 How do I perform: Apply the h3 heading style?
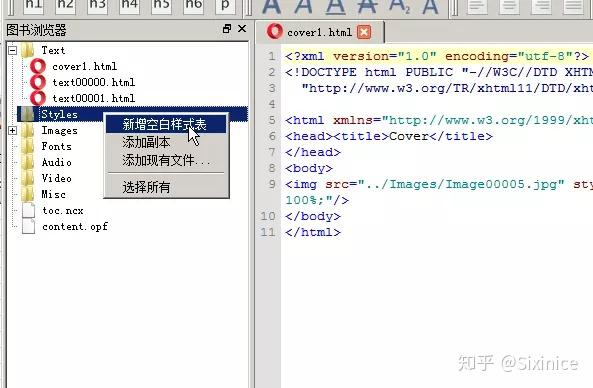[x=98, y=6]
